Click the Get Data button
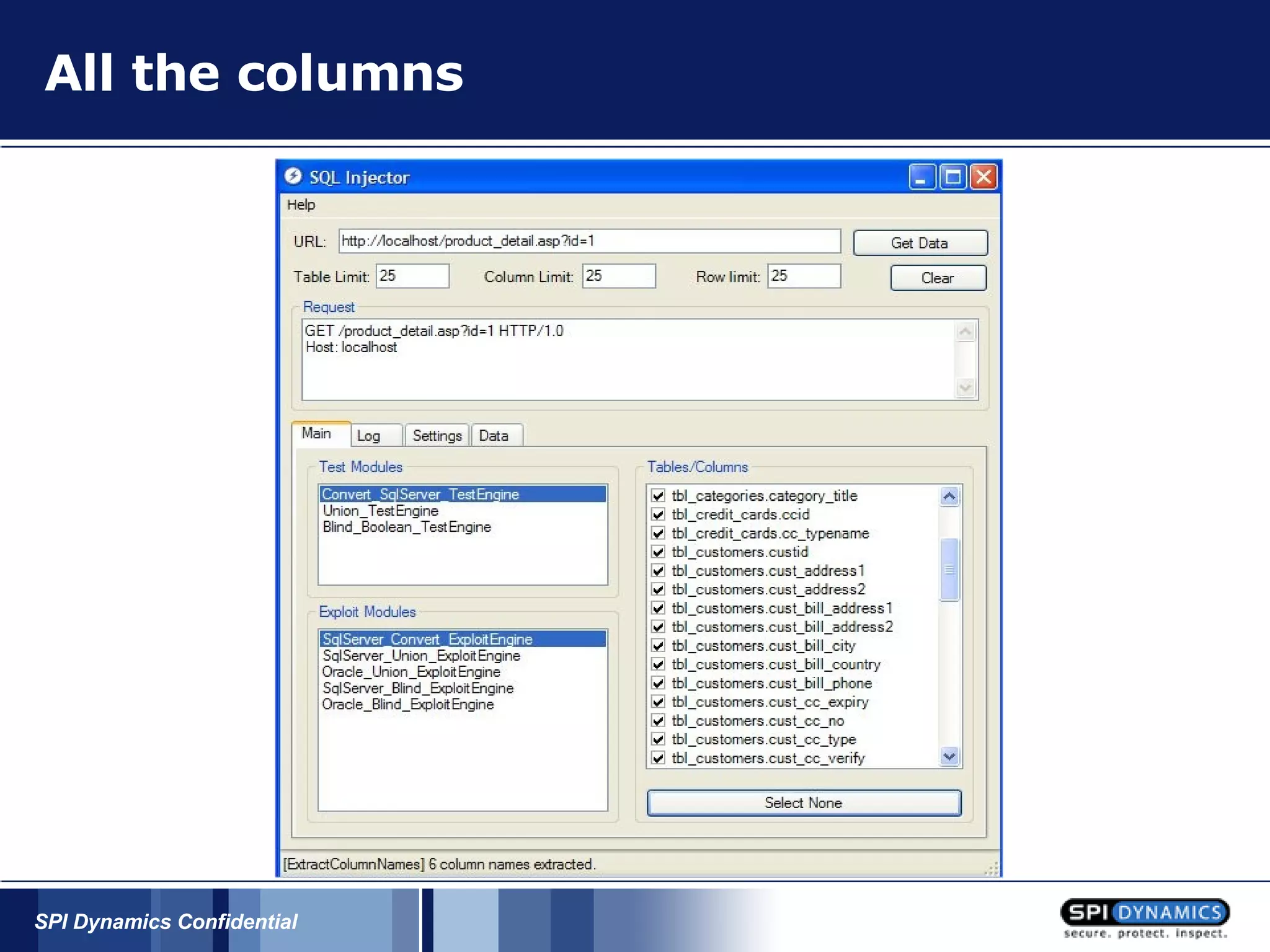The image size is (1270, 952). (x=920, y=243)
